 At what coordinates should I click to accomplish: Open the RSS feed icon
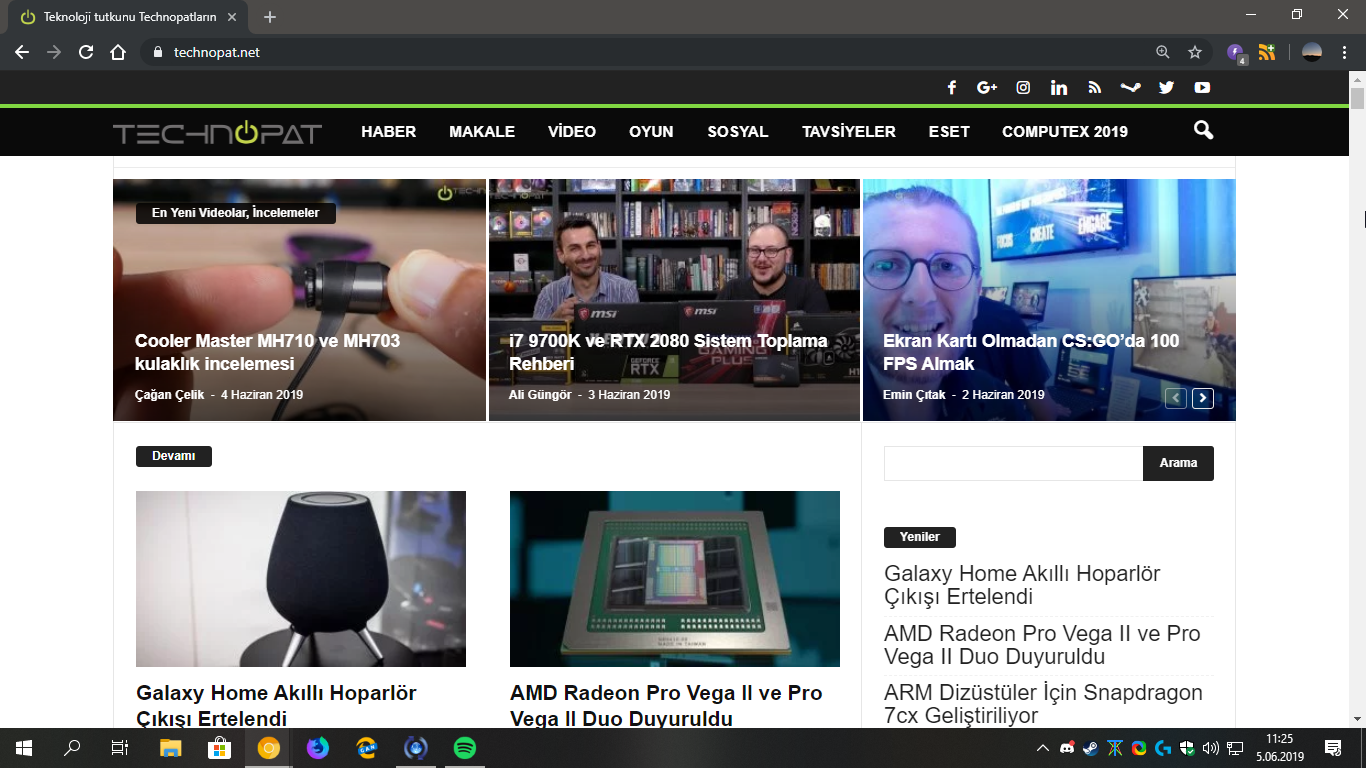(1094, 88)
